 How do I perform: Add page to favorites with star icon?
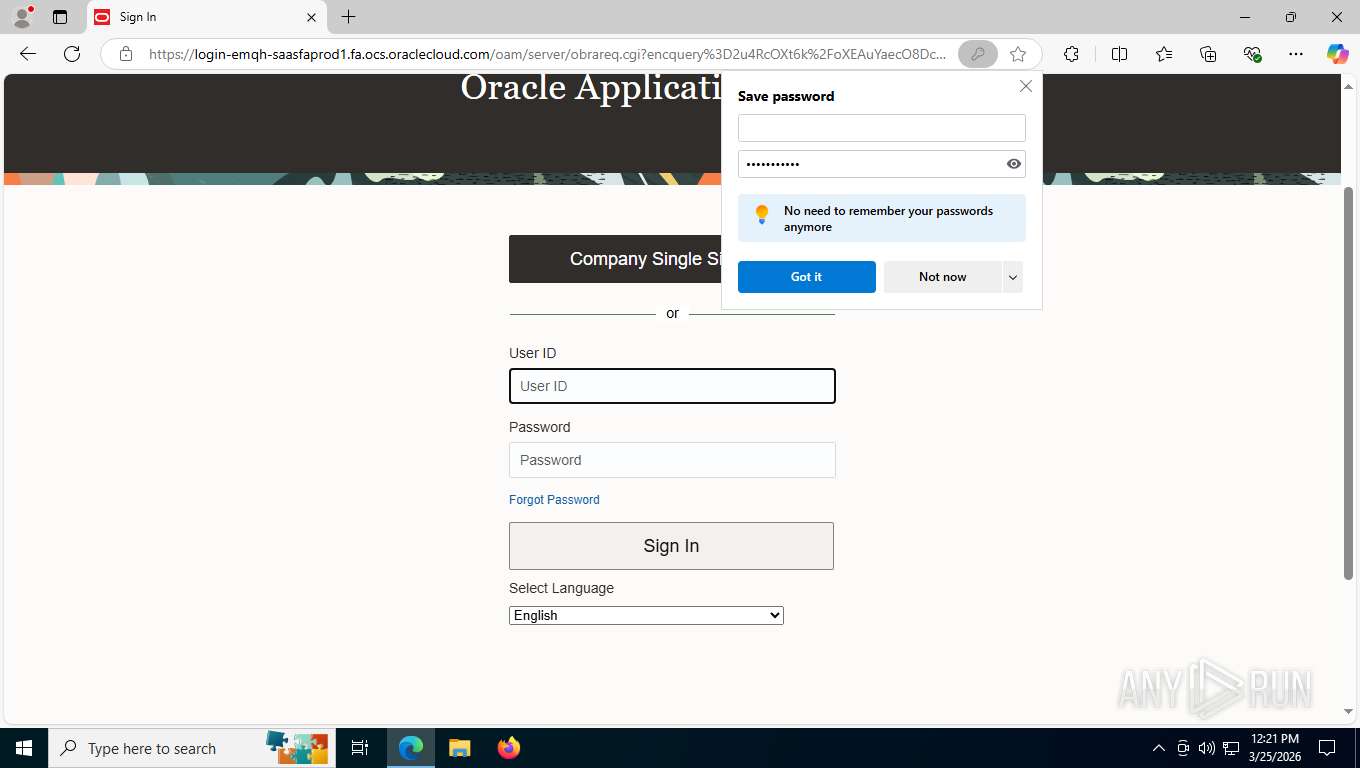pos(1018,54)
